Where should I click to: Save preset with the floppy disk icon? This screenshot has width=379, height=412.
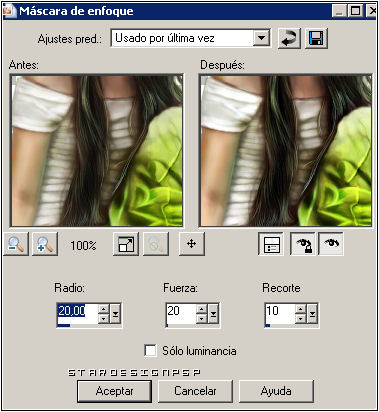[x=316, y=38]
